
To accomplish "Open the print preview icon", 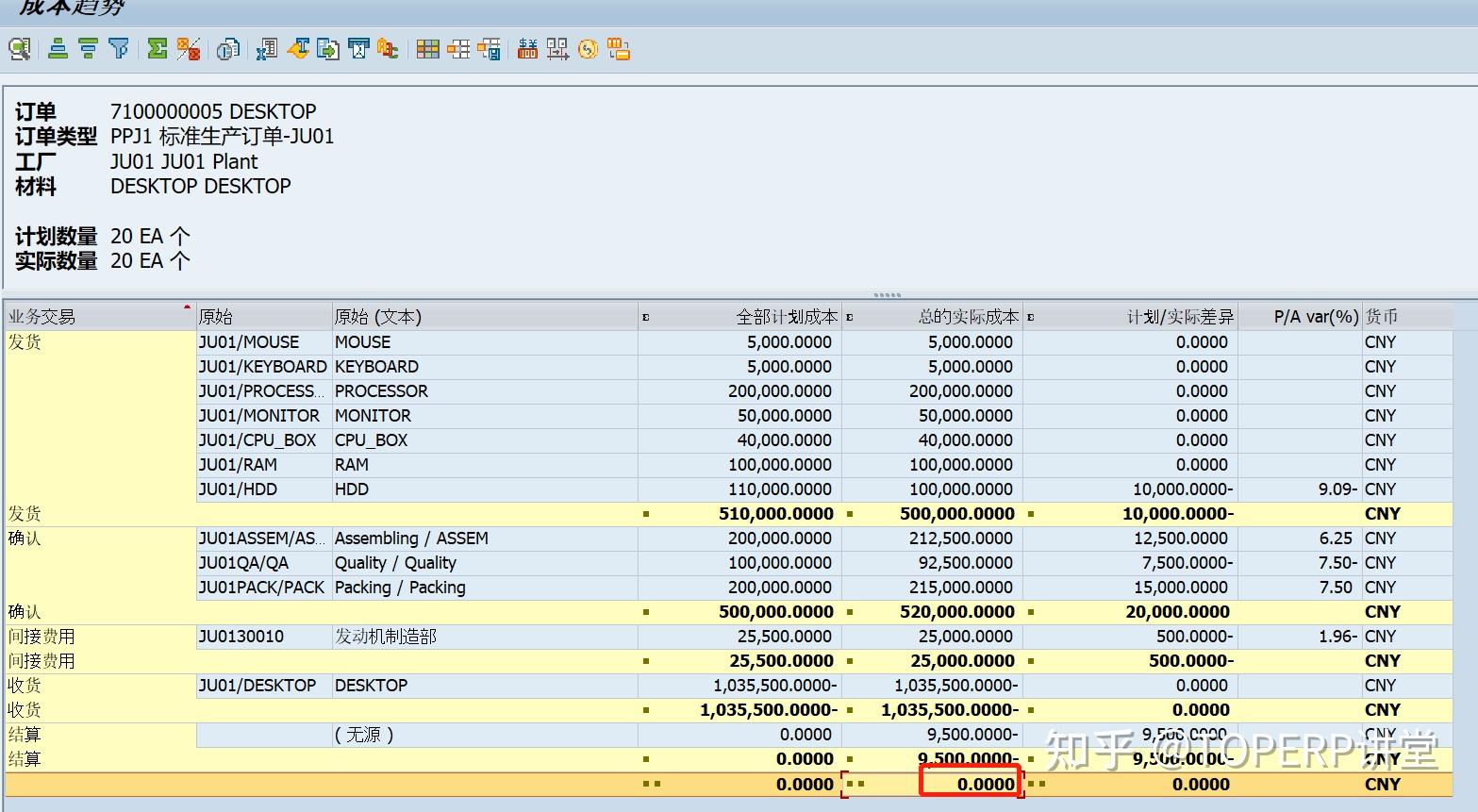I will coord(226,49).
